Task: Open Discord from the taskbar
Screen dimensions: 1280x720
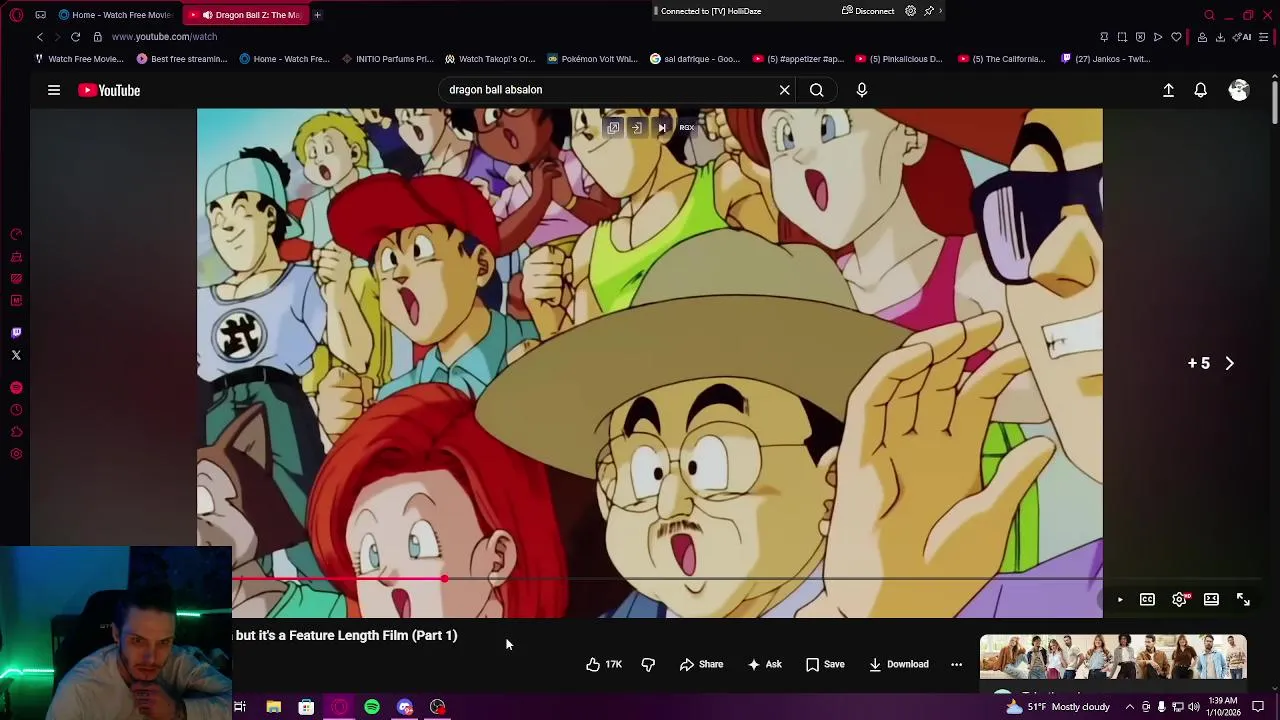Action: pos(405,707)
